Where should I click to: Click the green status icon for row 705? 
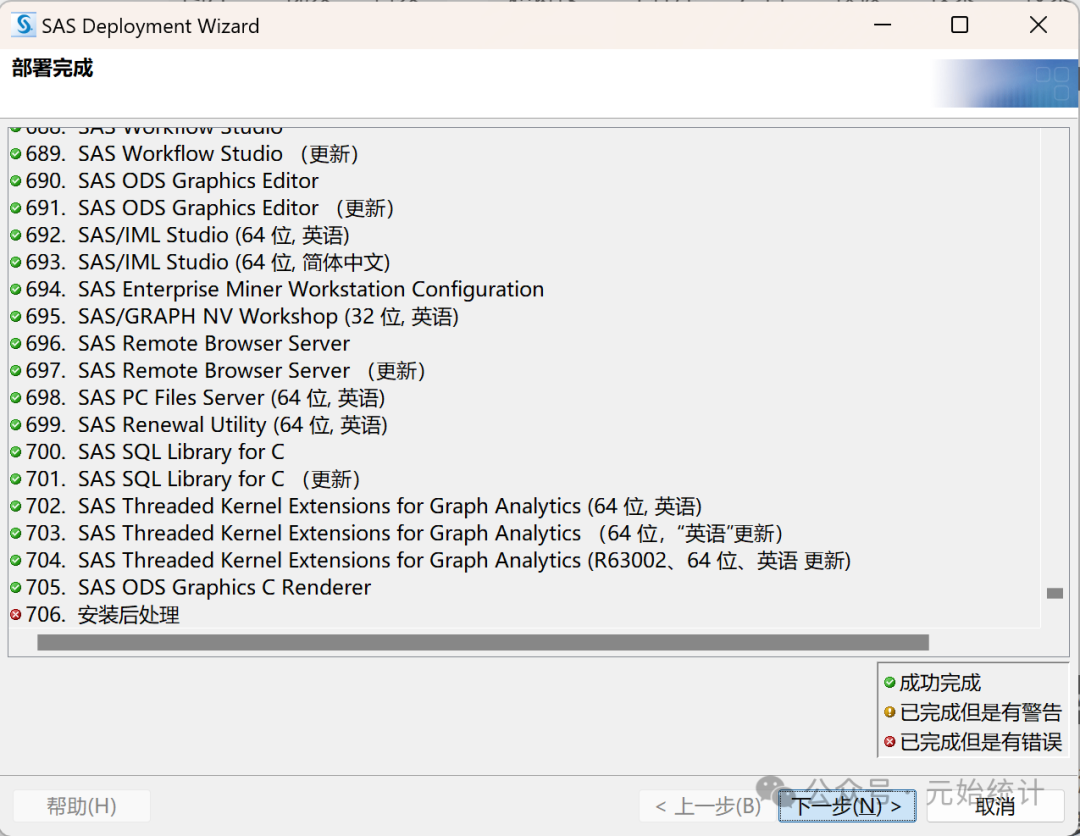coord(16,587)
